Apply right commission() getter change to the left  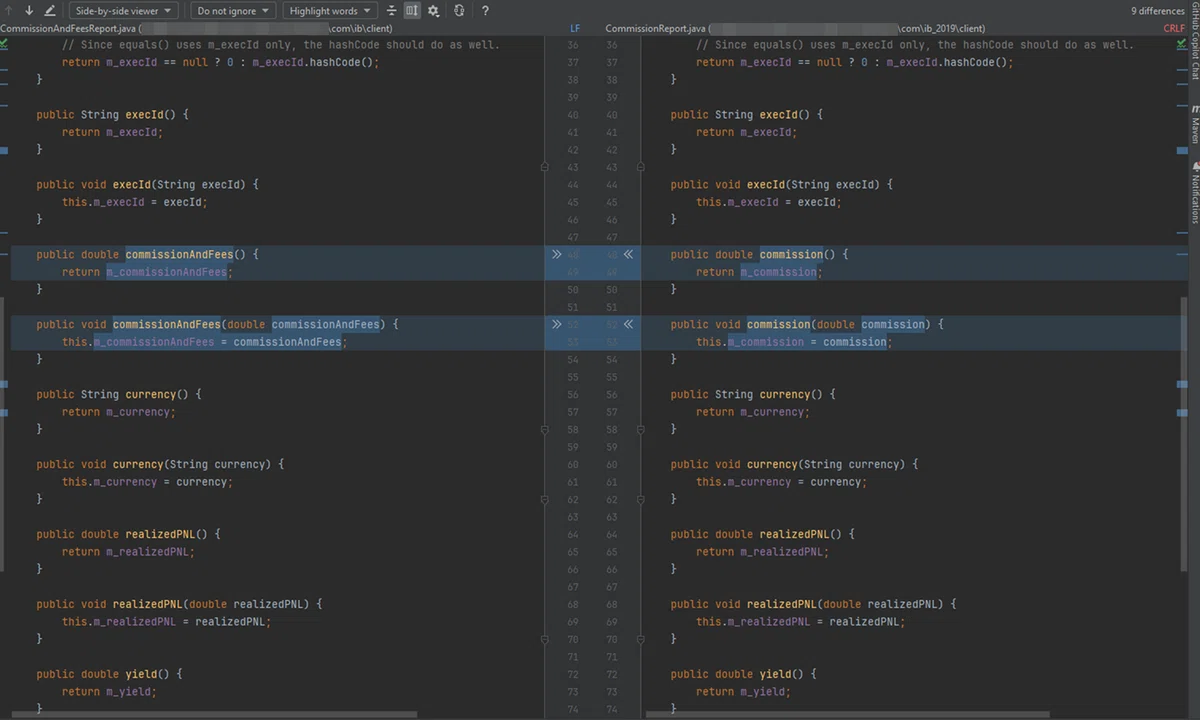(x=628, y=254)
